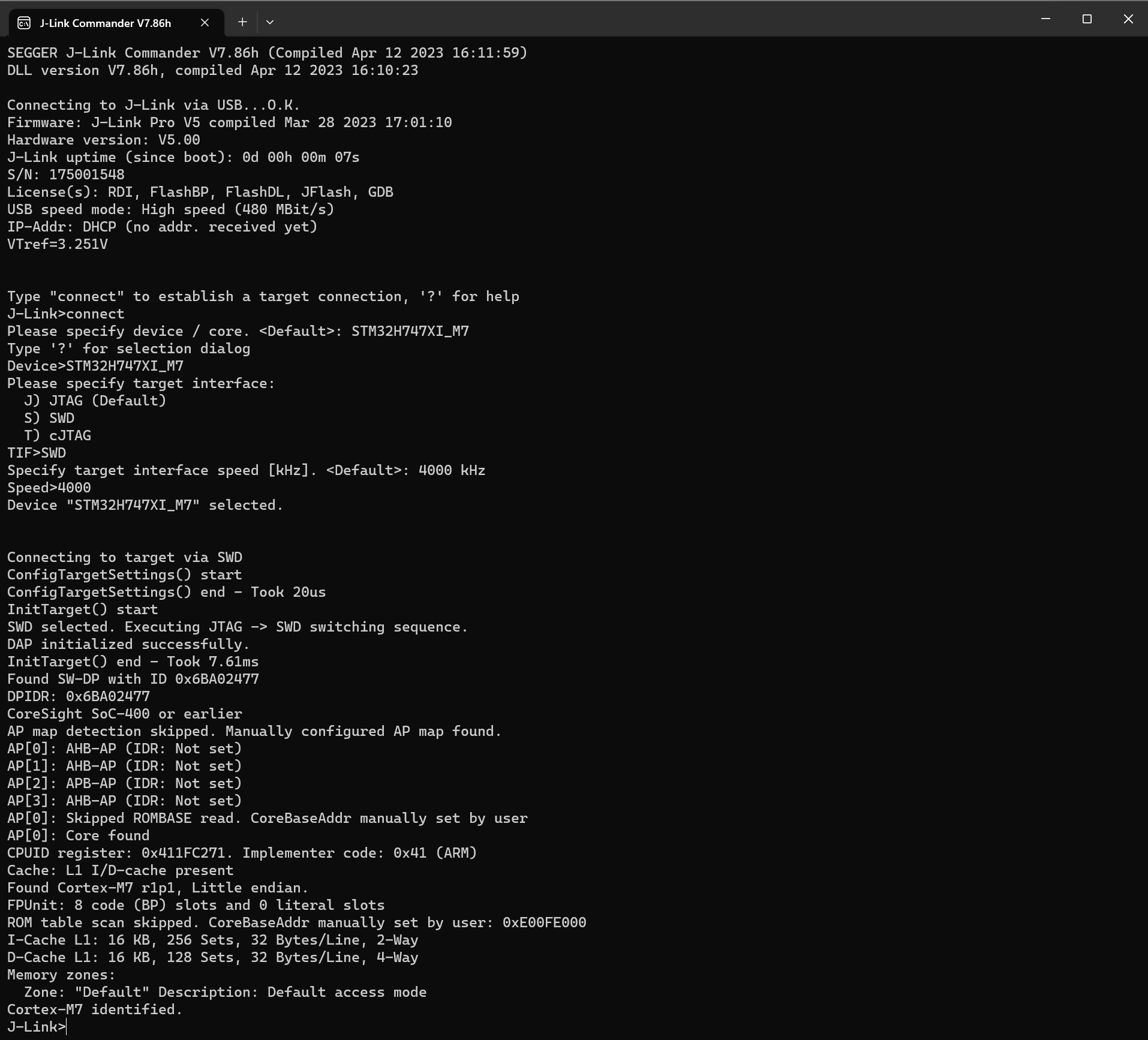The width and height of the screenshot is (1148, 1040).
Task: Click the serial number line S/N: 175001548
Action: click(66, 175)
